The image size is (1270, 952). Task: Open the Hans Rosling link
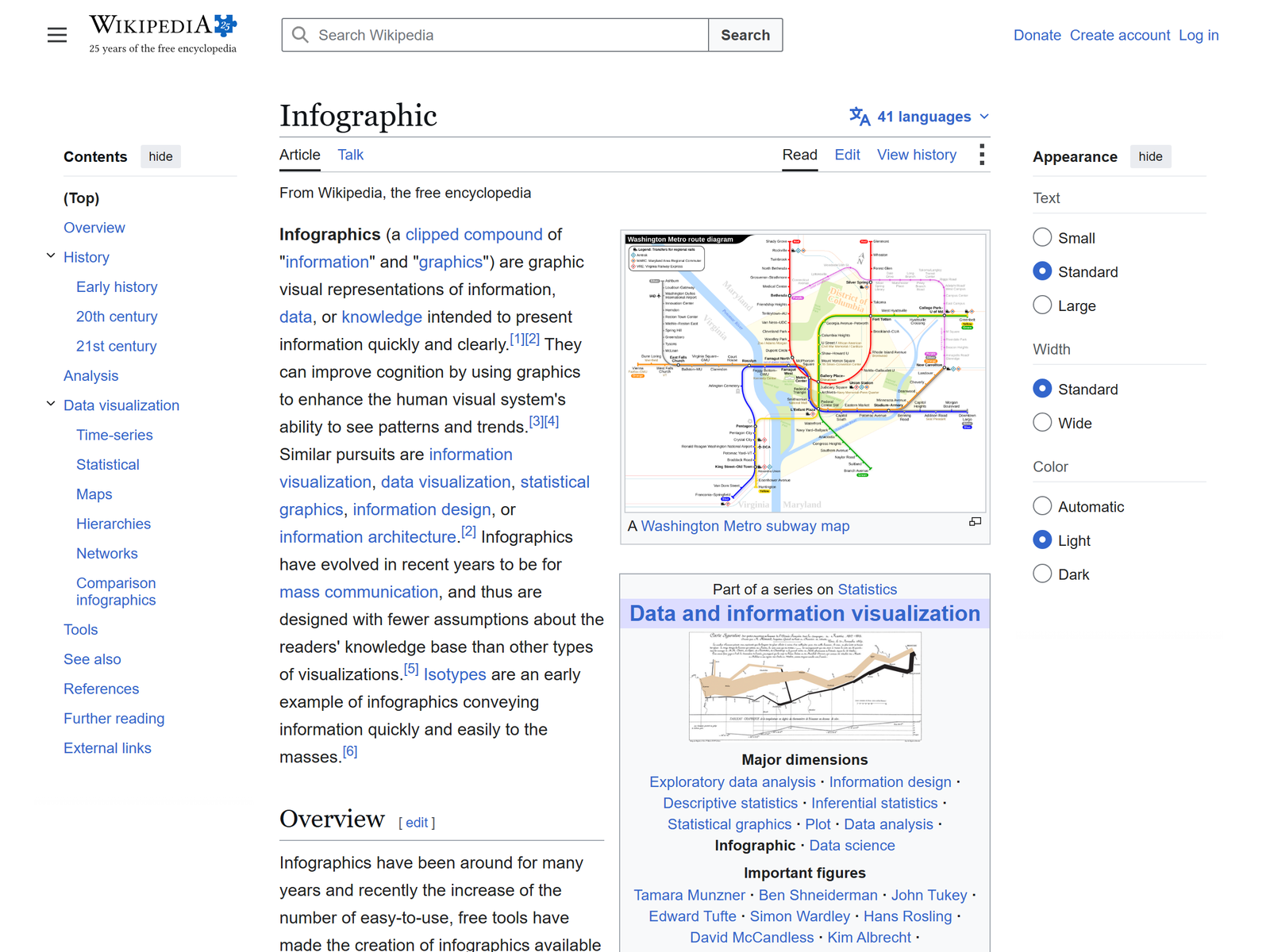907,916
